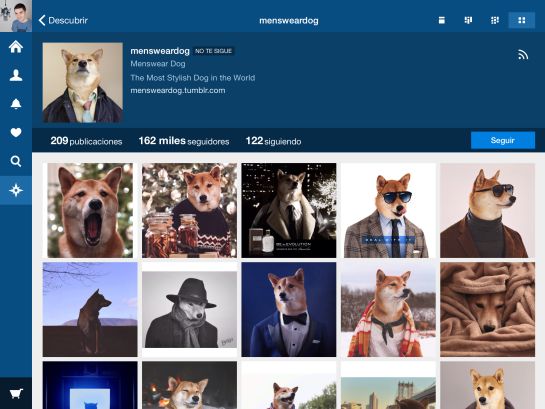
Task: Switch to small grid view
Action: 495,20
